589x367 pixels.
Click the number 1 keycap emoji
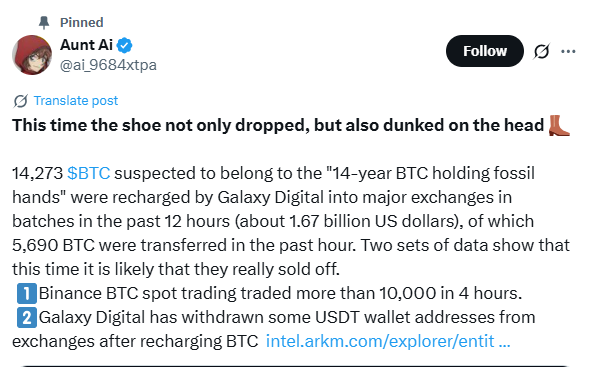click(x=27, y=294)
